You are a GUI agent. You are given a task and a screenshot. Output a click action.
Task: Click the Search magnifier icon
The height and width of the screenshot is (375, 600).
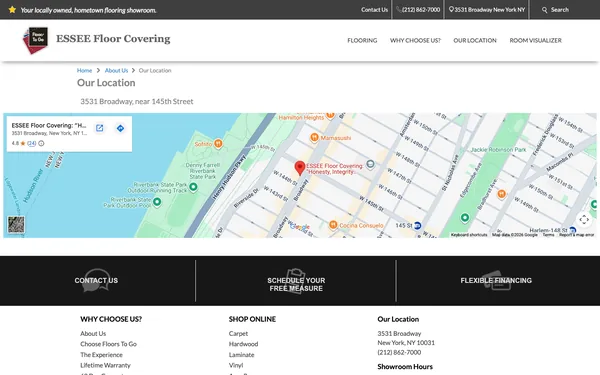pos(545,10)
